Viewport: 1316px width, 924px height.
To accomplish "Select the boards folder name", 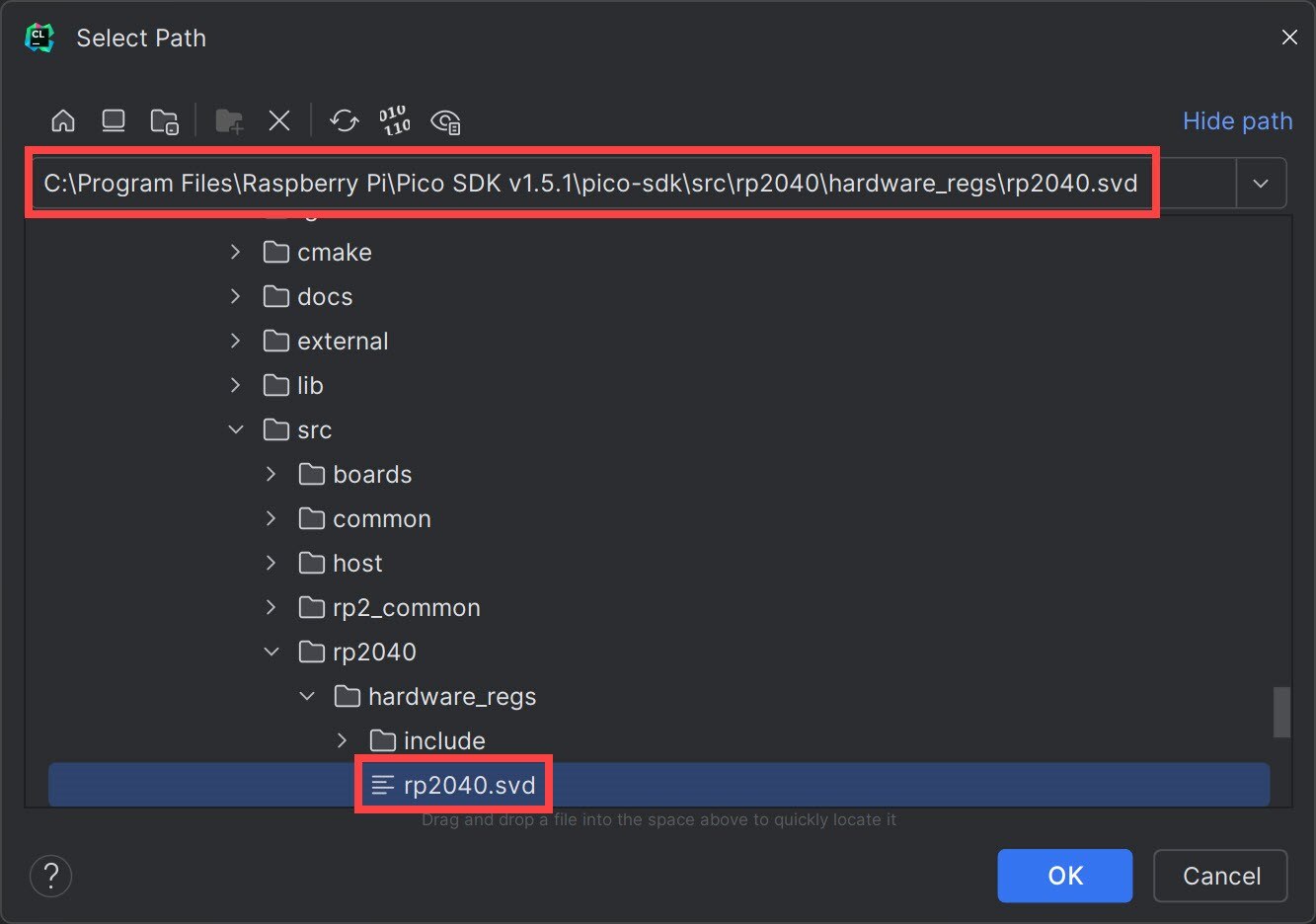I will [372, 475].
